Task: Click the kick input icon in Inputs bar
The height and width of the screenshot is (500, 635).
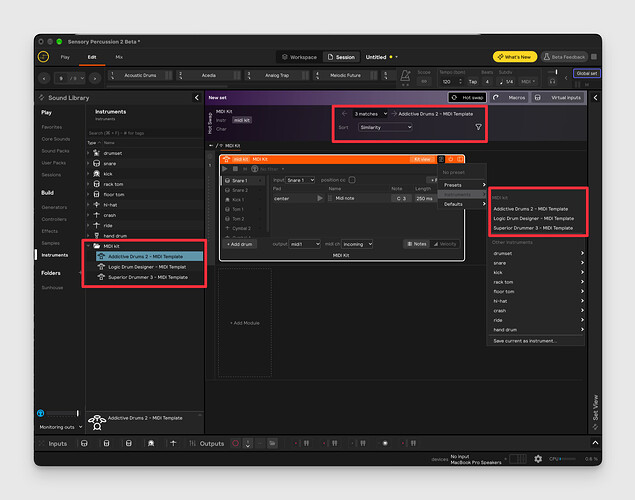Action: pos(151,443)
